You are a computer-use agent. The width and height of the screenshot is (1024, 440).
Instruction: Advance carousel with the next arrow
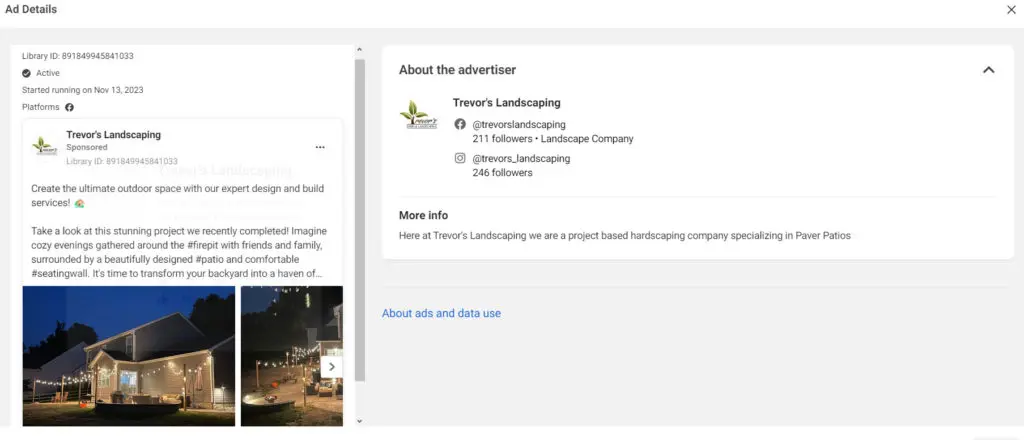click(331, 367)
